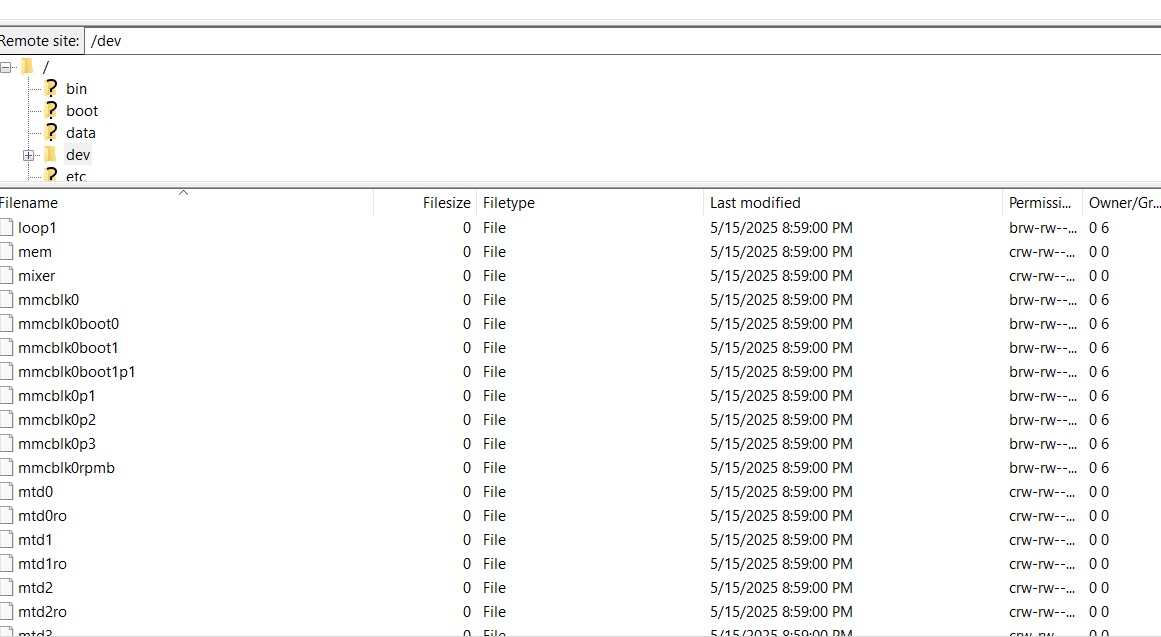Click the boot folder unknown icon
This screenshot has width=1161, height=637.
coord(50,111)
